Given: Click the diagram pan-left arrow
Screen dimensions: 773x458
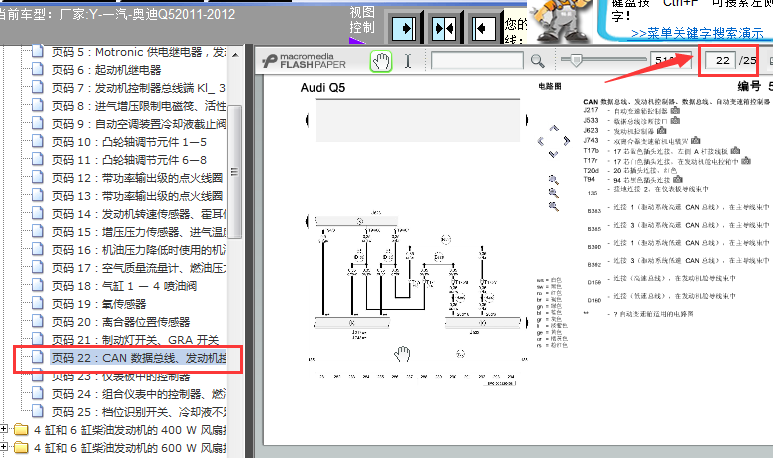Looking at the screenshot, I should [x=541, y=141].
